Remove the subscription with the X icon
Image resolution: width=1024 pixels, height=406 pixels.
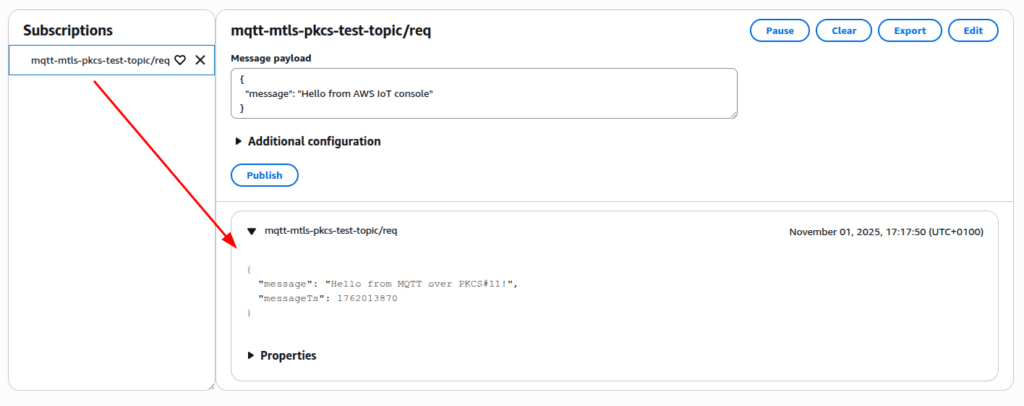click(x=200, y=60)
